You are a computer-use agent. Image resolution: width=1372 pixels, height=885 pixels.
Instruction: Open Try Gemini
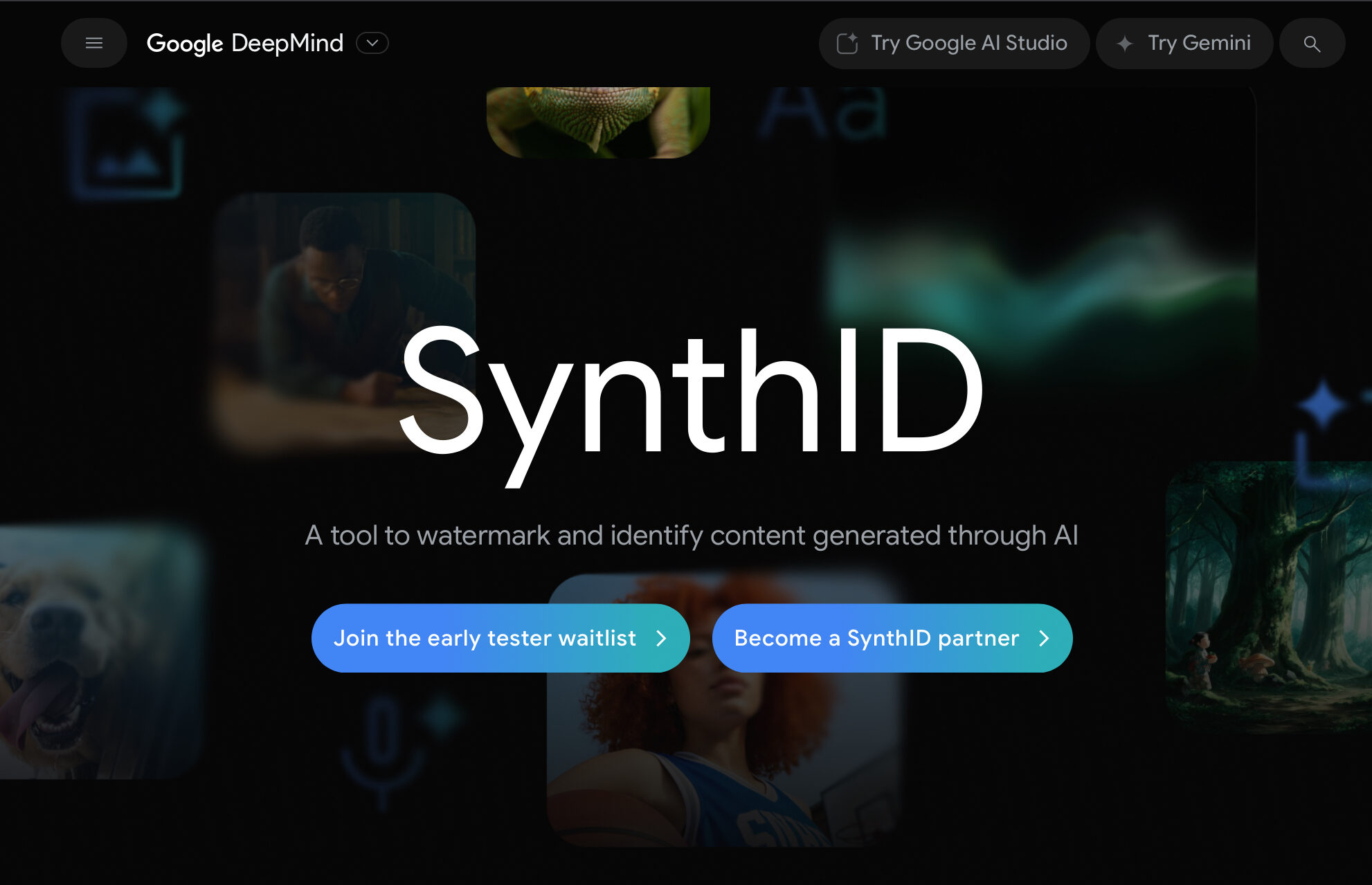pos(1184,44)
